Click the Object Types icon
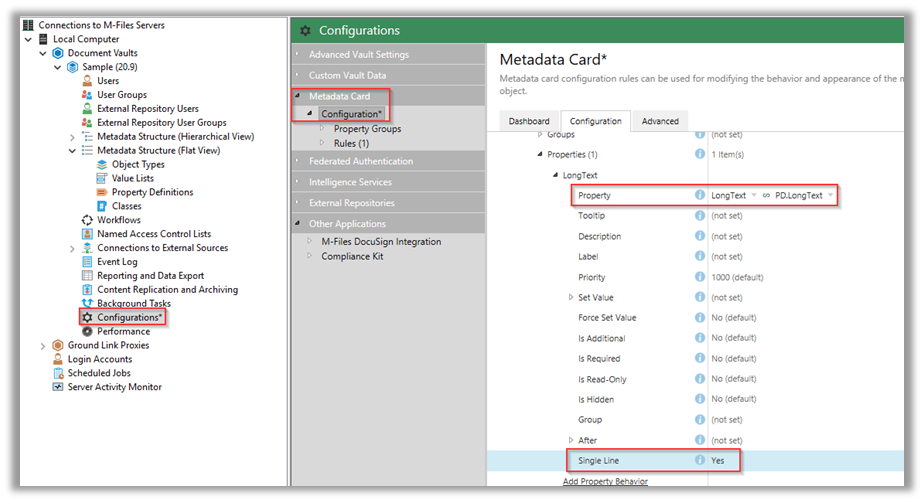This screenshot has height=502, width=924. tap(102, 164)
